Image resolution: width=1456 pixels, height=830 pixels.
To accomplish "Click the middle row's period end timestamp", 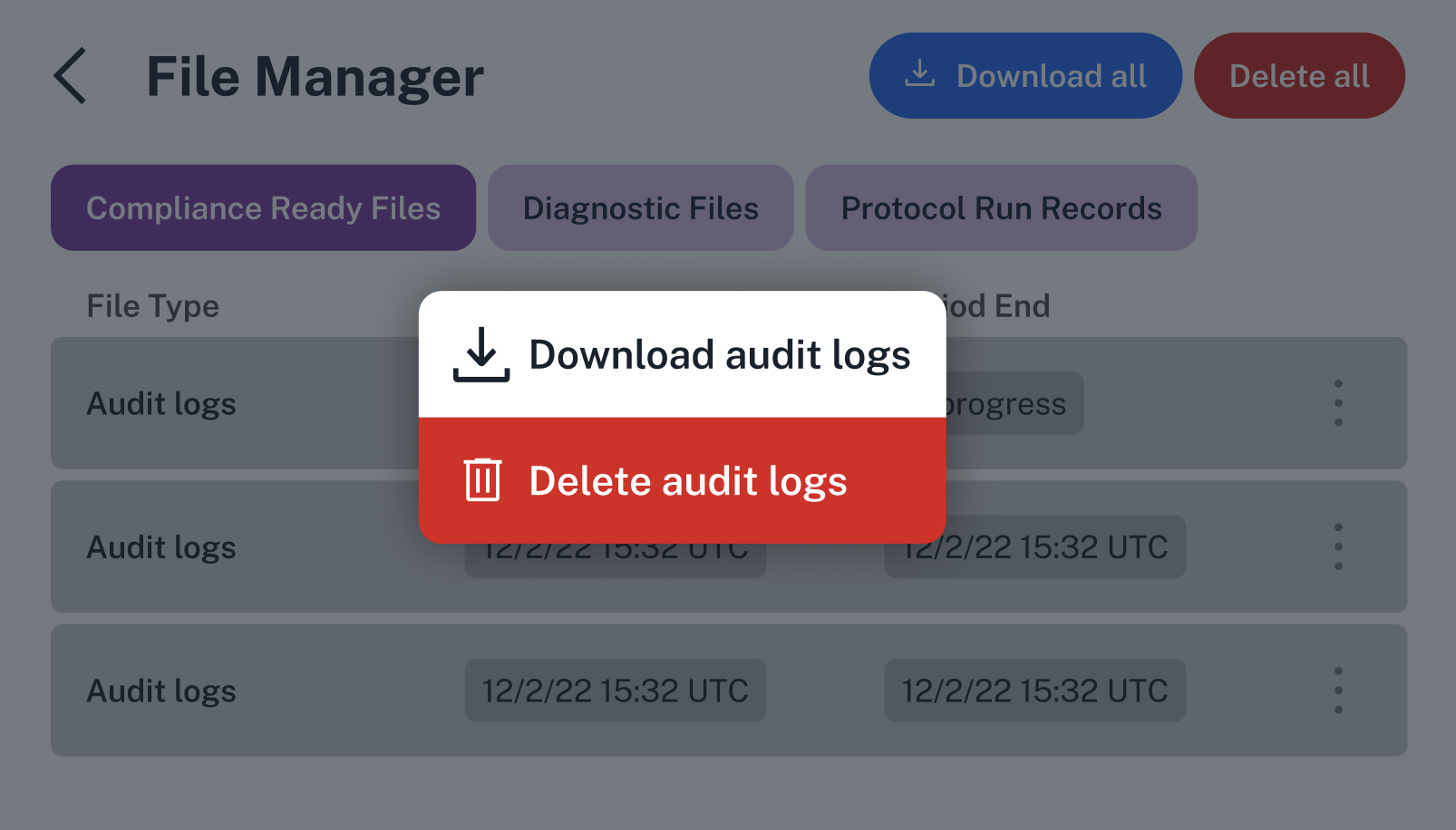I will coord(1035,546).
